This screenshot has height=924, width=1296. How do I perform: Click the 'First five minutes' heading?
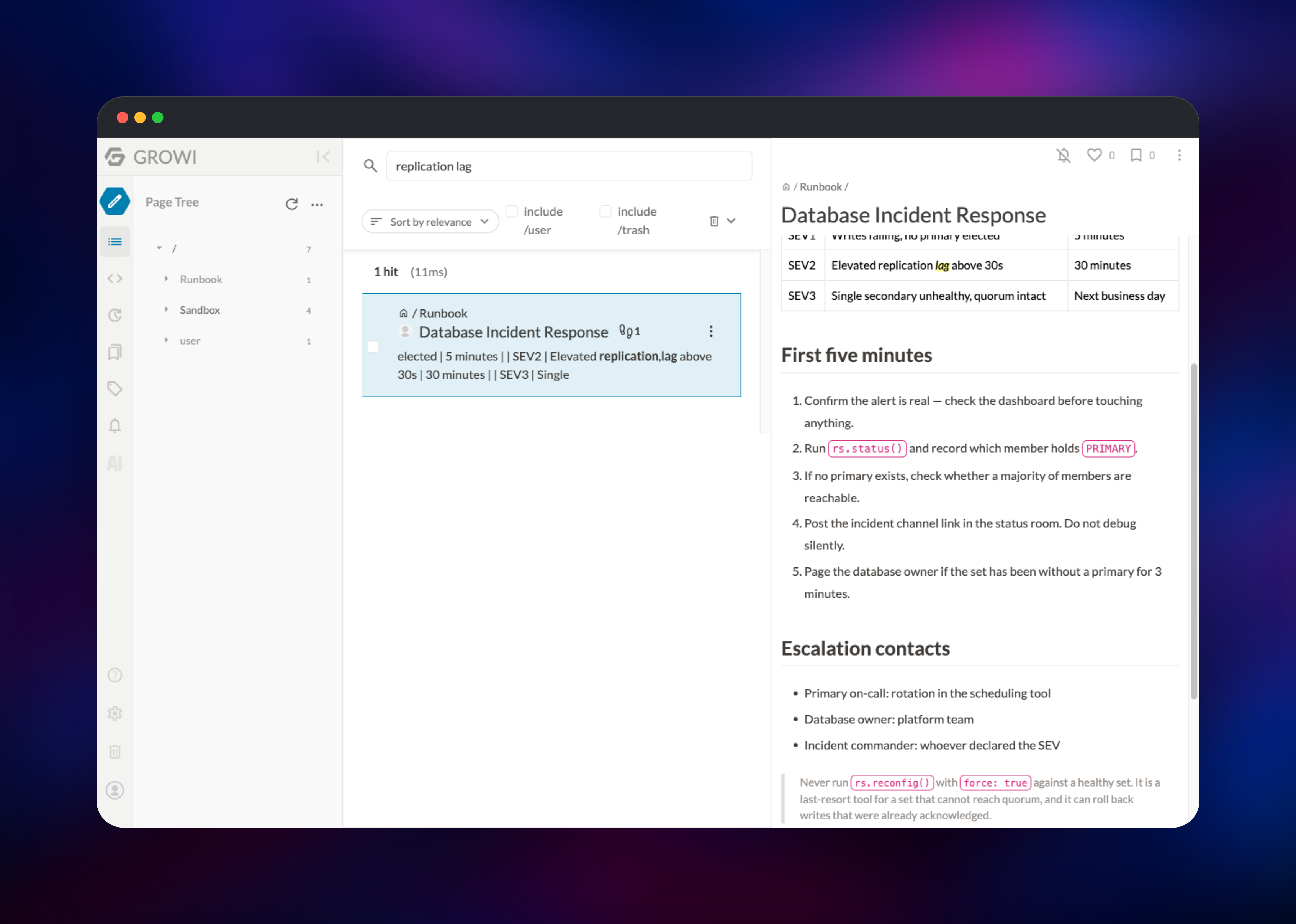click(x=856, y=355)
